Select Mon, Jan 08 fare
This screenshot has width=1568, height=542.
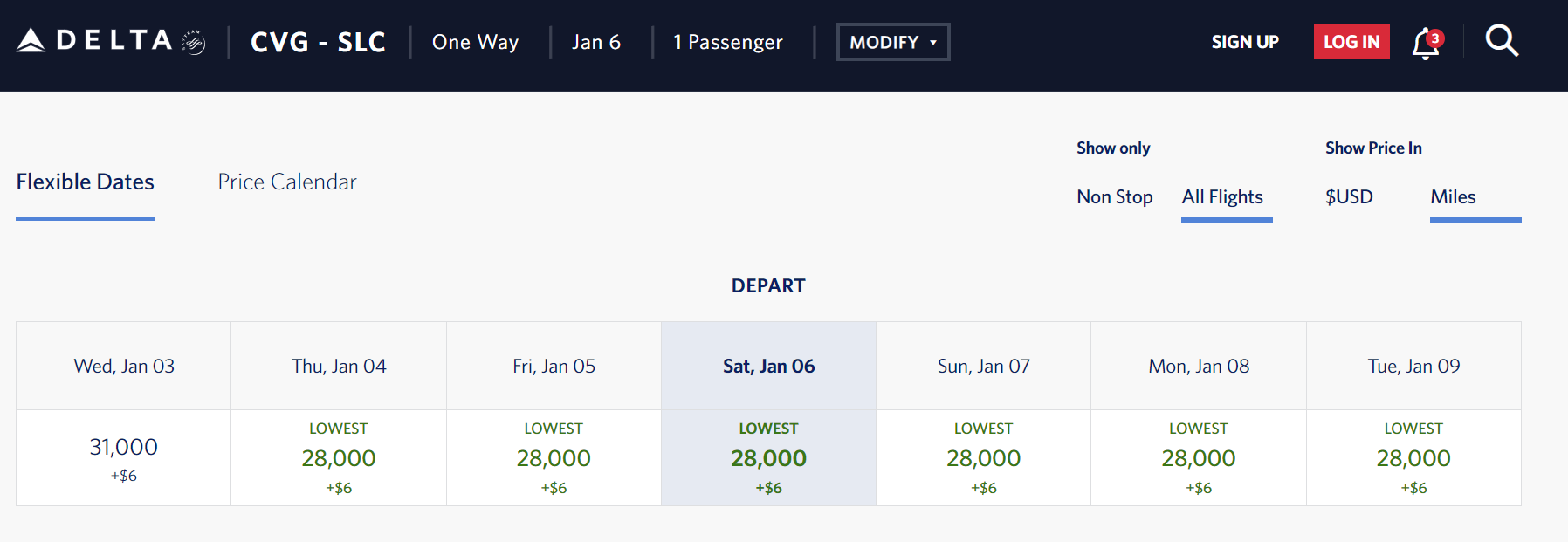point(1198,457)
